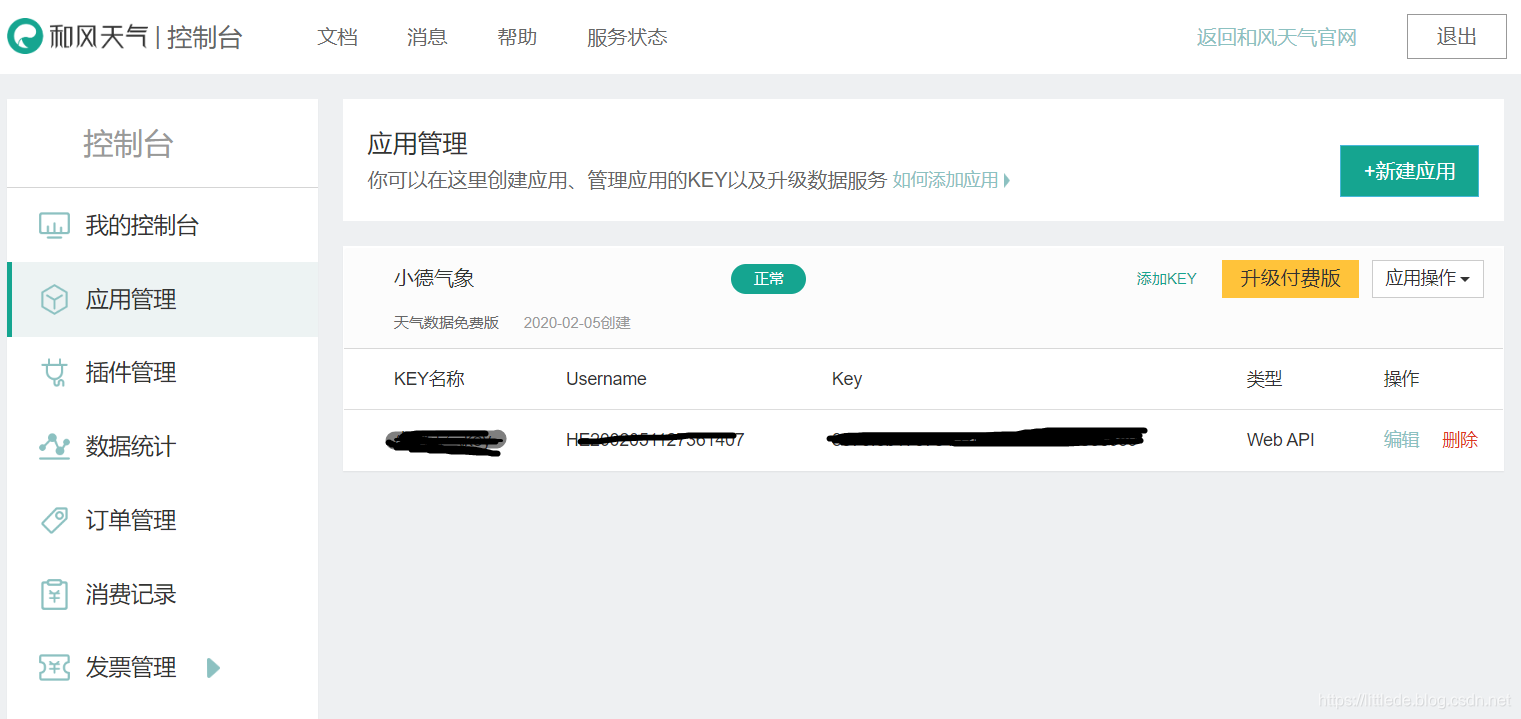Click the 升级付费版 button
Image resolution: width=1521 pixels, height=719 pixels.
[1290, 279]
